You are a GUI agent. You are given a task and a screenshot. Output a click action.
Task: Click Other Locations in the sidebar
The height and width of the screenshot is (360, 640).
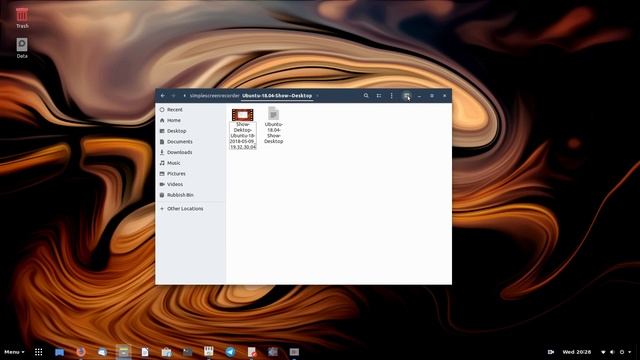point(190,209)
